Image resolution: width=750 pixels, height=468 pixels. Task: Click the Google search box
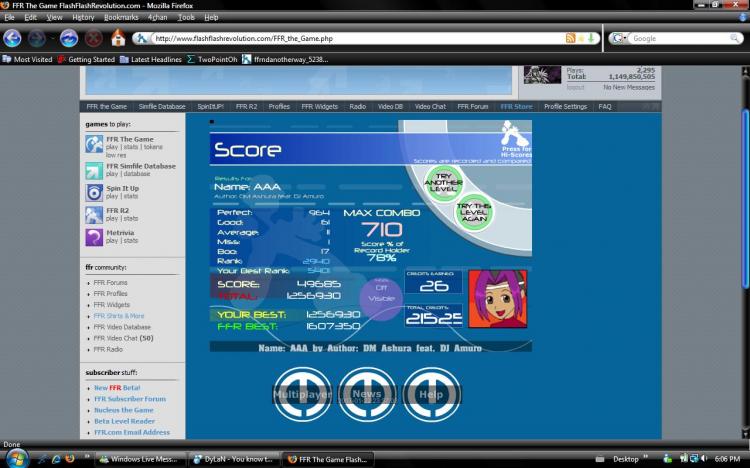pos(679,38)
